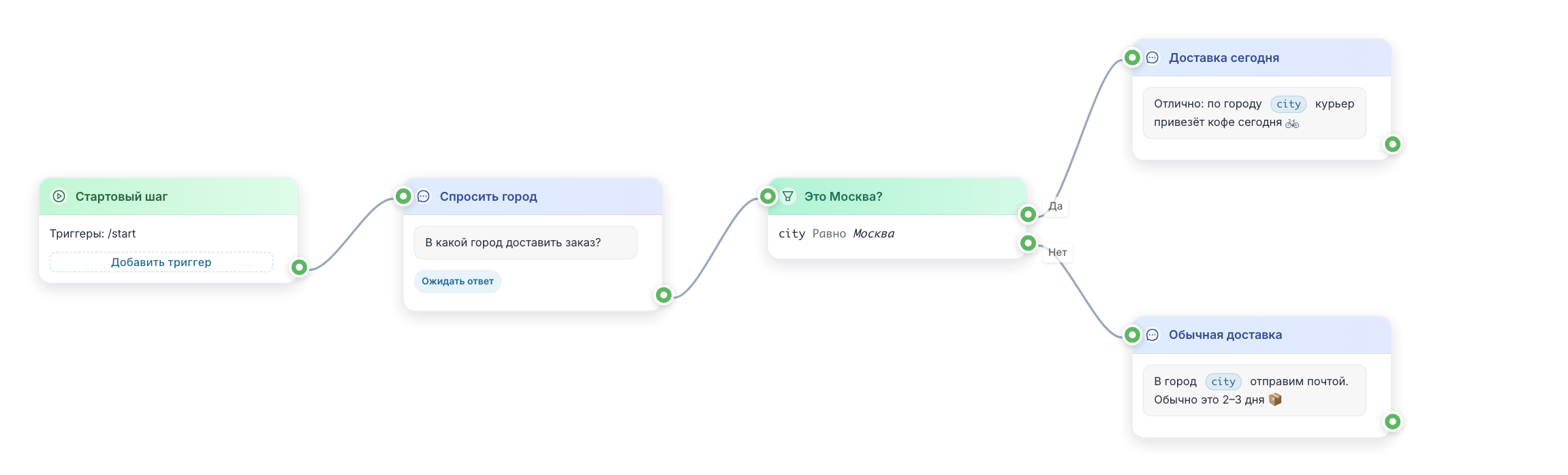Click the green Нет output connector

[1029, 243]
